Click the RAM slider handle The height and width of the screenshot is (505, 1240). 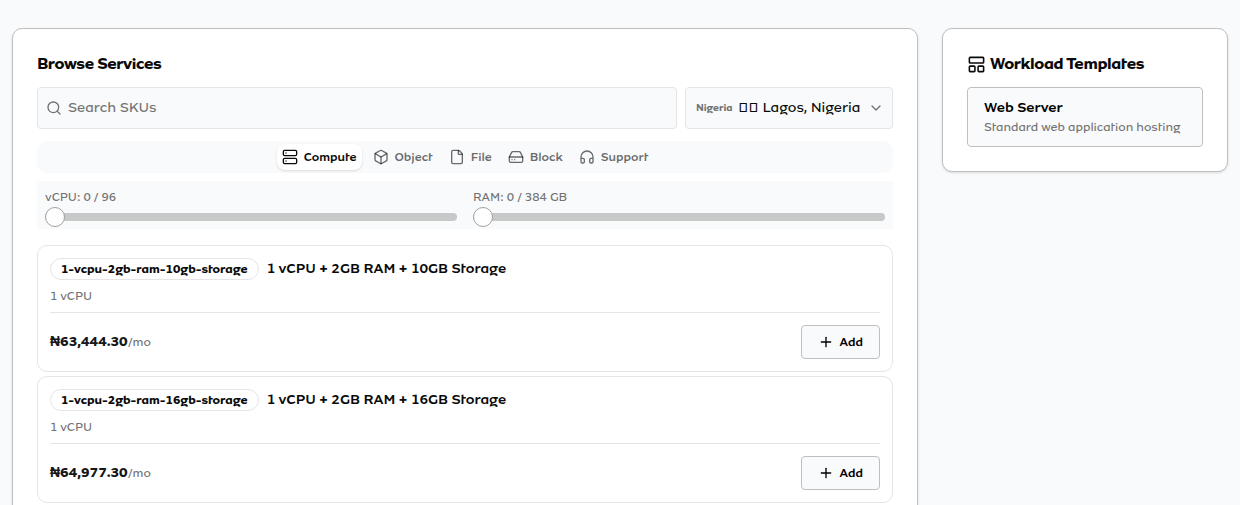click(483, 217)
